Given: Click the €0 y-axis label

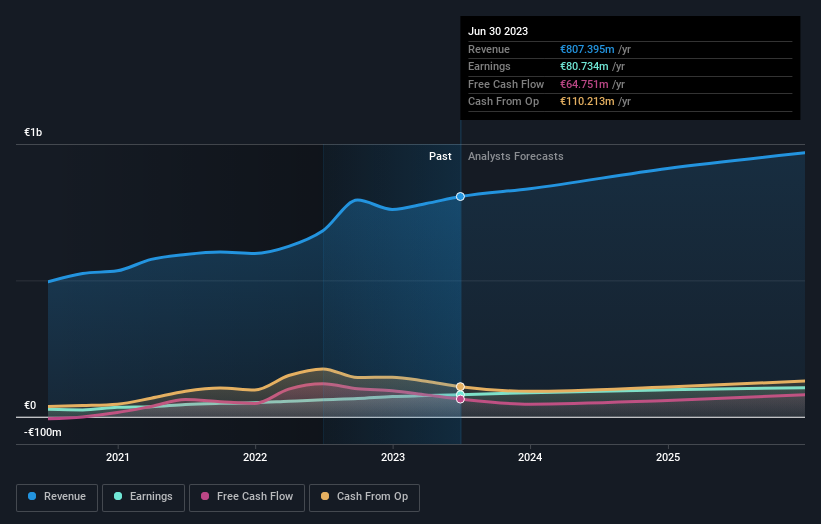Looking at the screenshot, I should (x=30, y=406).
